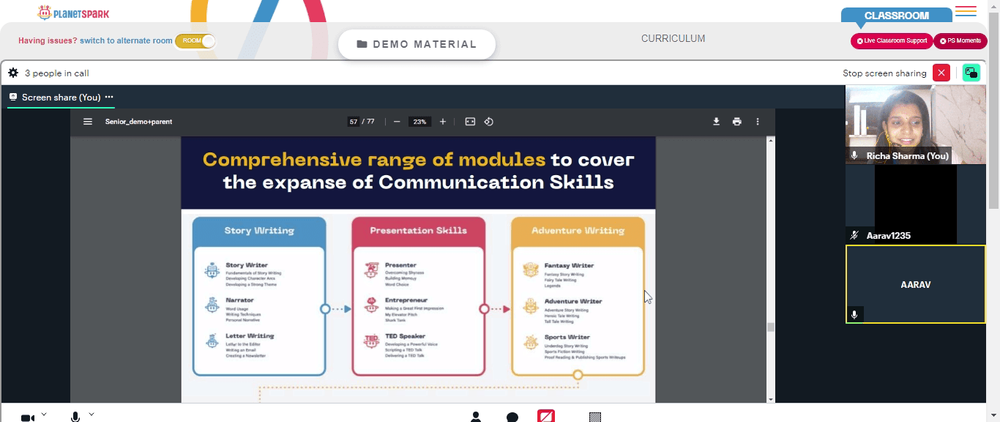Click the PDF vertical scrollbar thumb
Viewport: 1000px width, 422px height.
[x=770, y=327]
